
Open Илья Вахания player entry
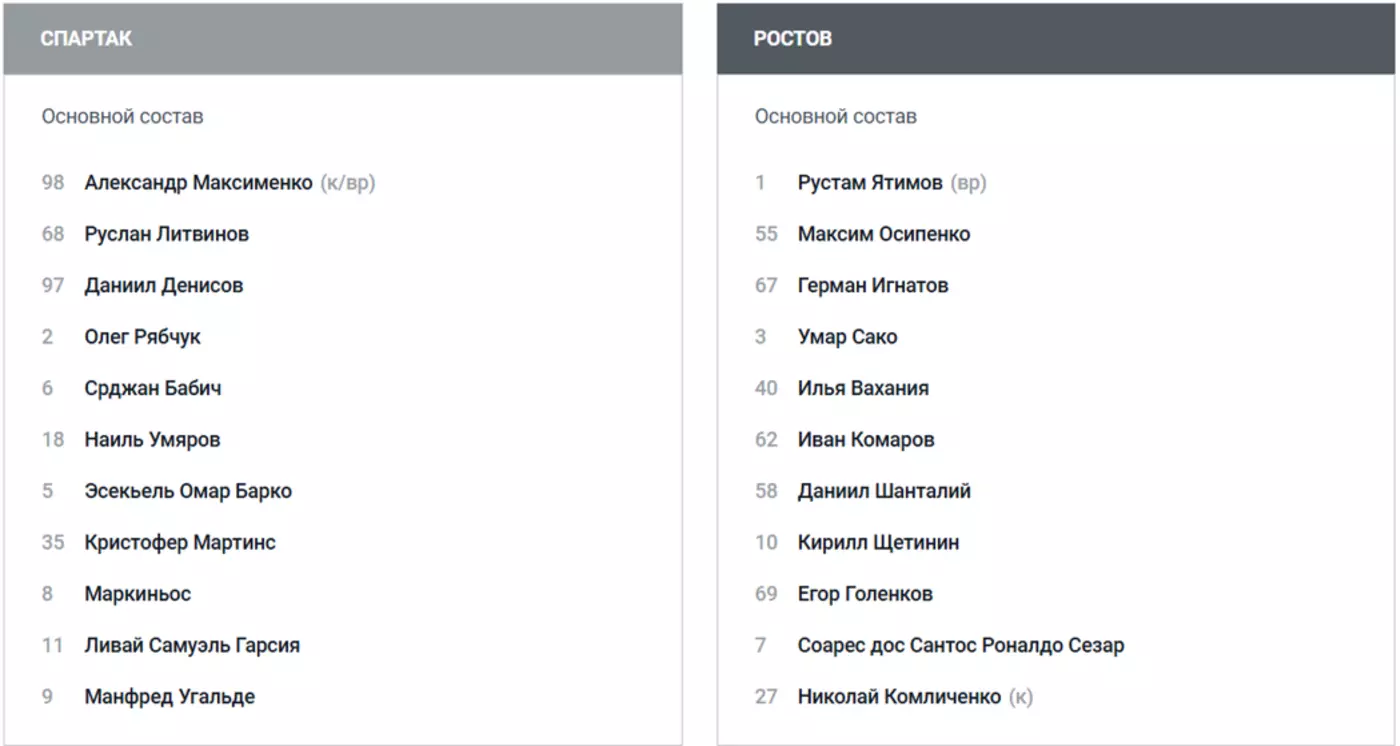[863, 388]
